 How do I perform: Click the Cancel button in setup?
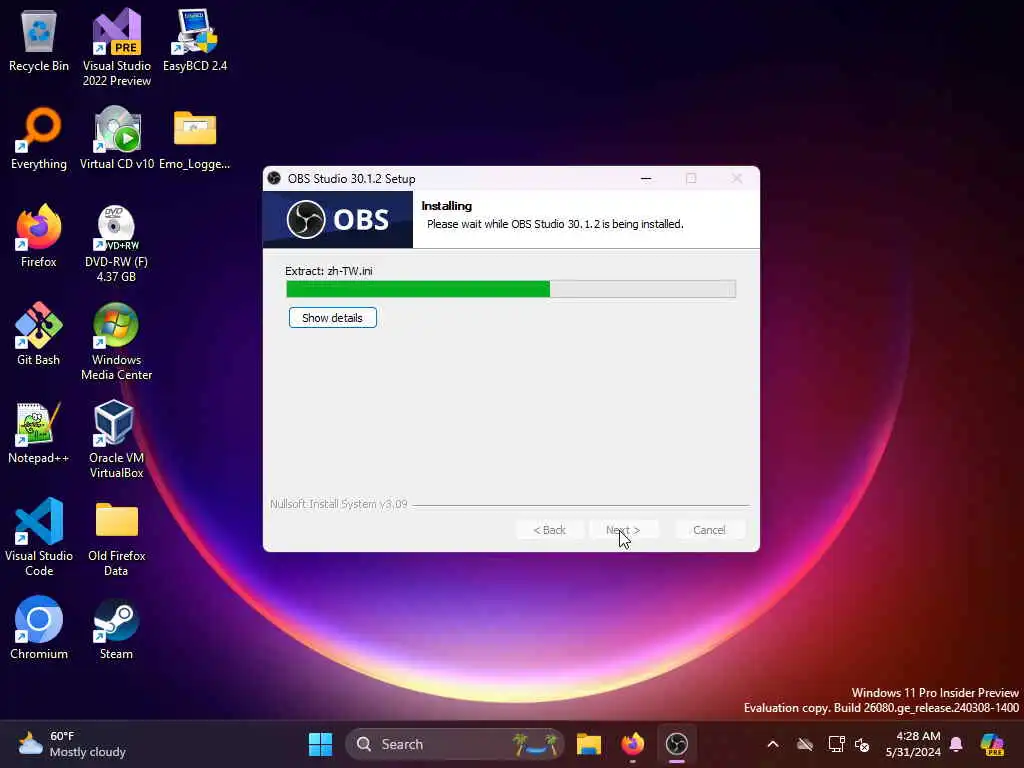(709, 530)
